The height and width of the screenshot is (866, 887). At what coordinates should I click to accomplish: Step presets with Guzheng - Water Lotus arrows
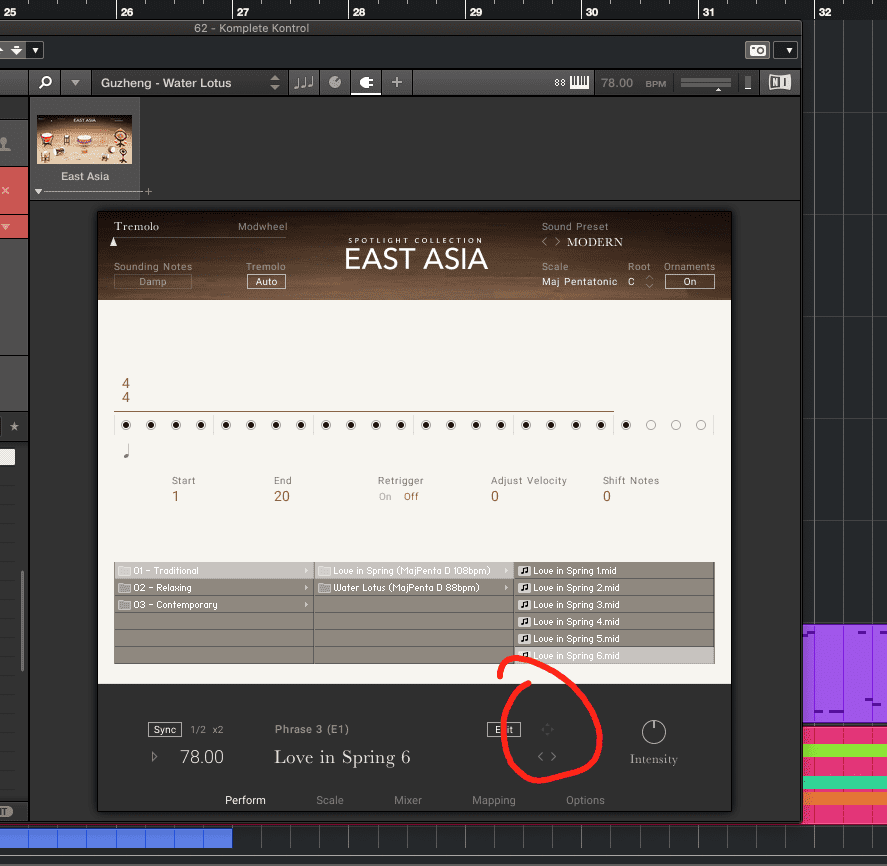(275, 83)
